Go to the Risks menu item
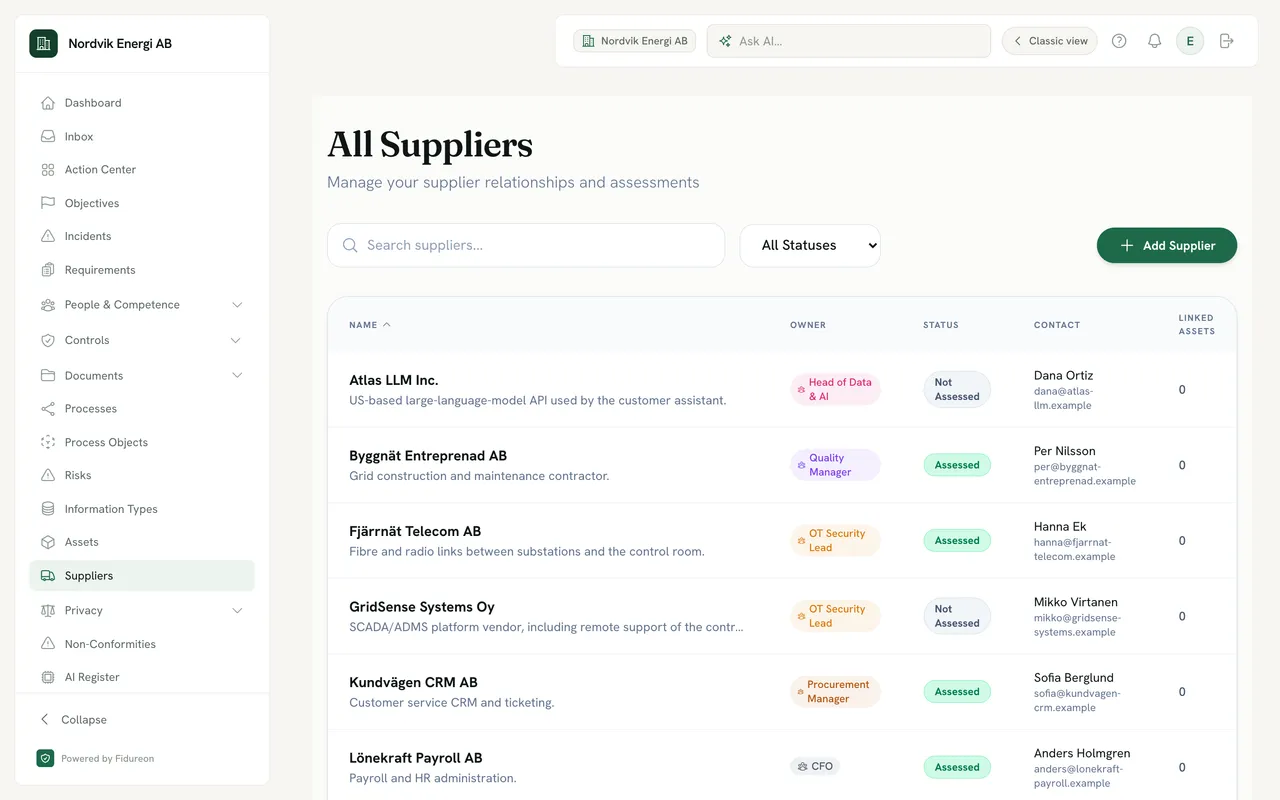 pos(142,475)
